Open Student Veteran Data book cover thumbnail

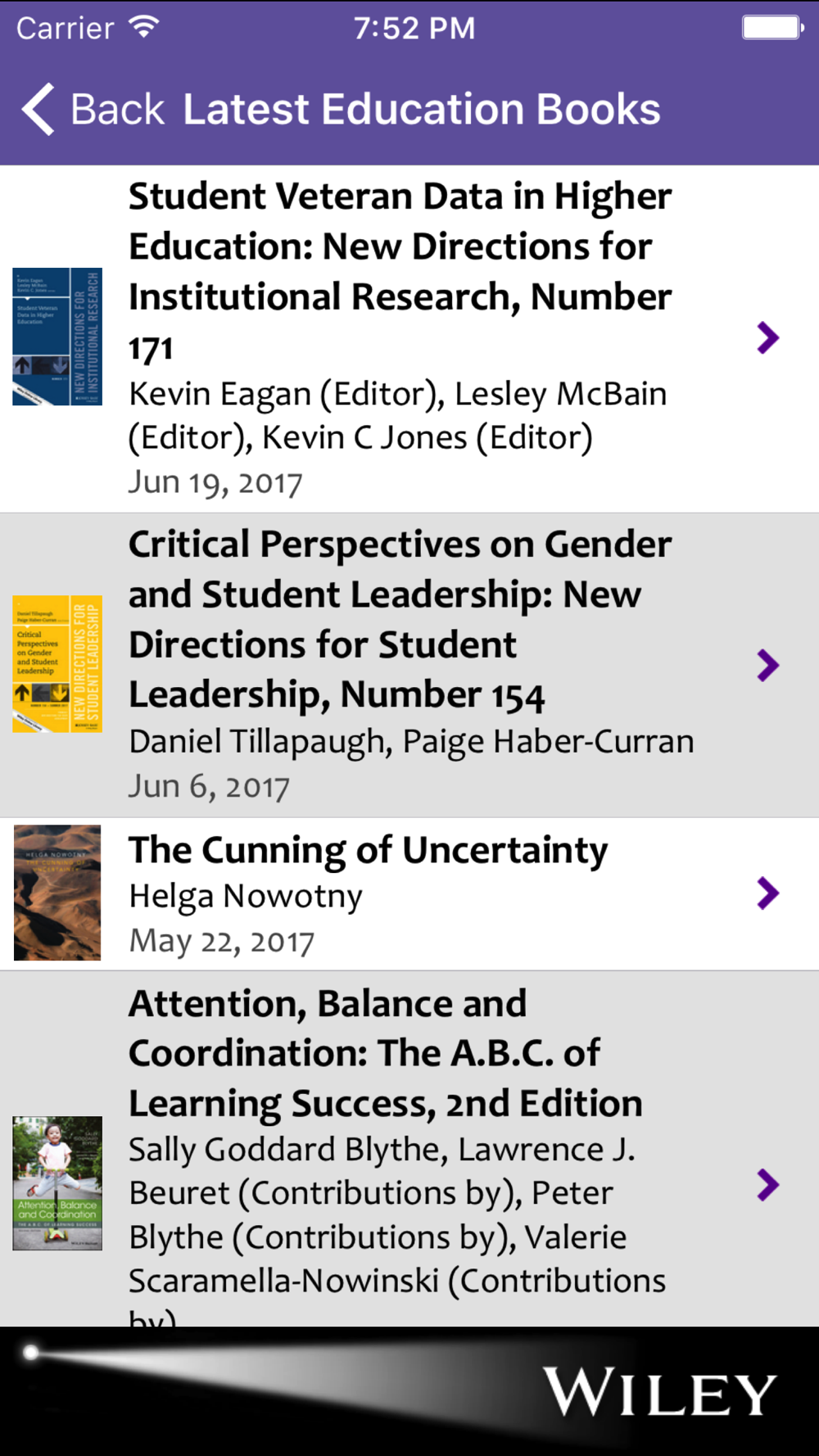[57, 337]
